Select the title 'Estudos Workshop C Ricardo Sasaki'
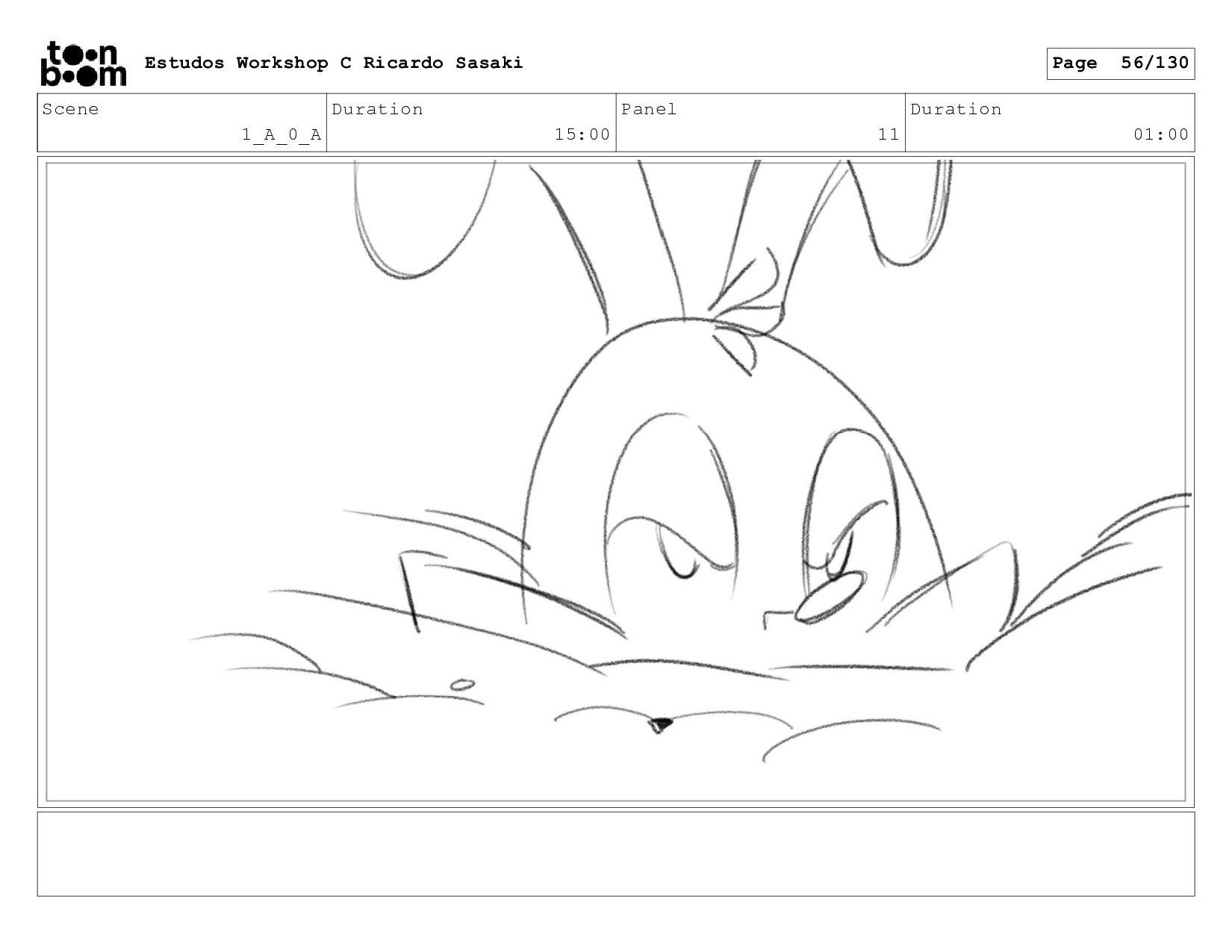Viewport: 1232px width, 952px height. (x=334, y=63)
